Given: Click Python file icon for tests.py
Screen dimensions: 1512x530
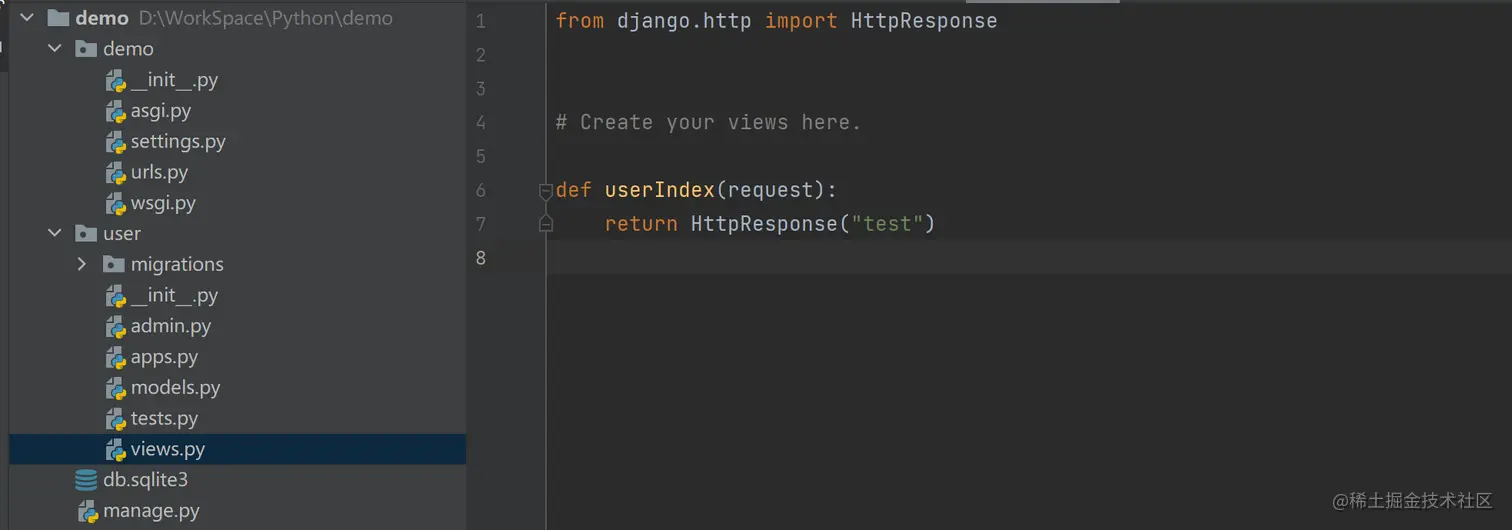Looking at the screenshot, I should (115, 419).
